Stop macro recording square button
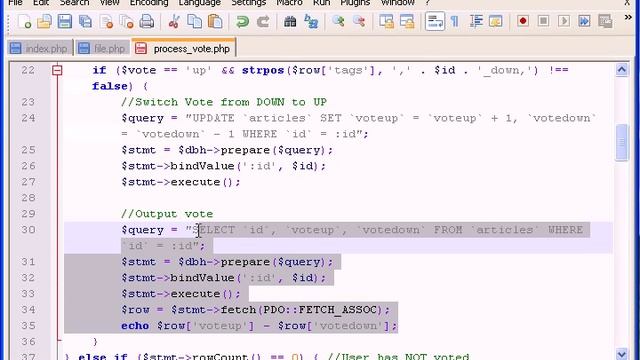 coord(543,21)
